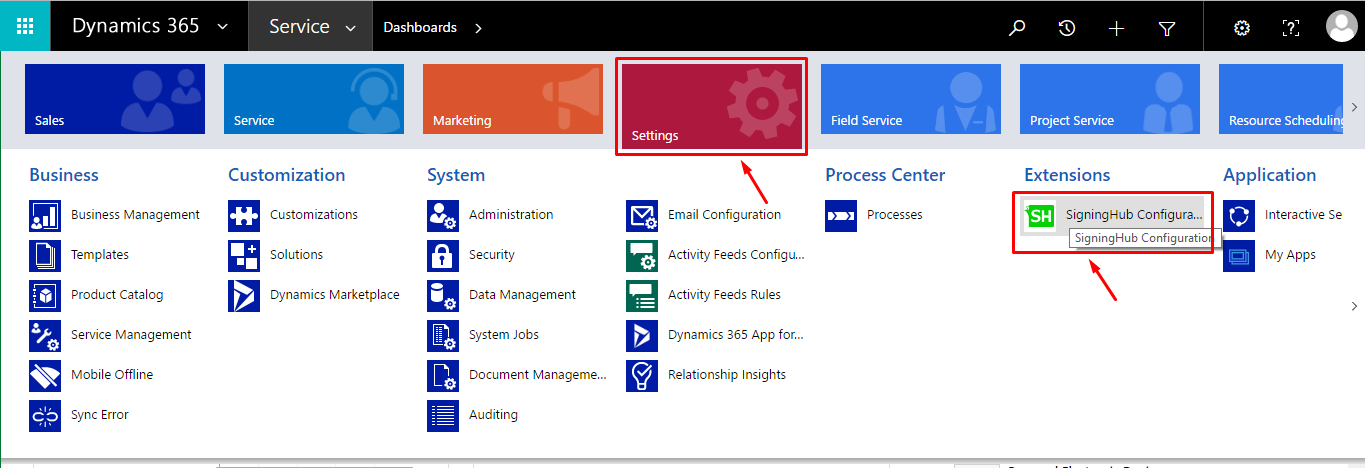
Task: Open Business Management link
Action: (x=134, y=215)
